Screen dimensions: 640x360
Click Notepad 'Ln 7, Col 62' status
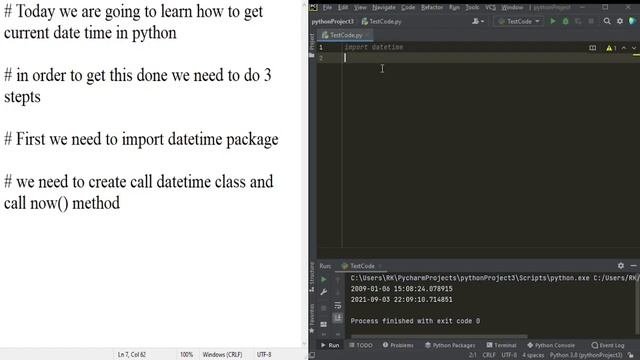(131, 355)
